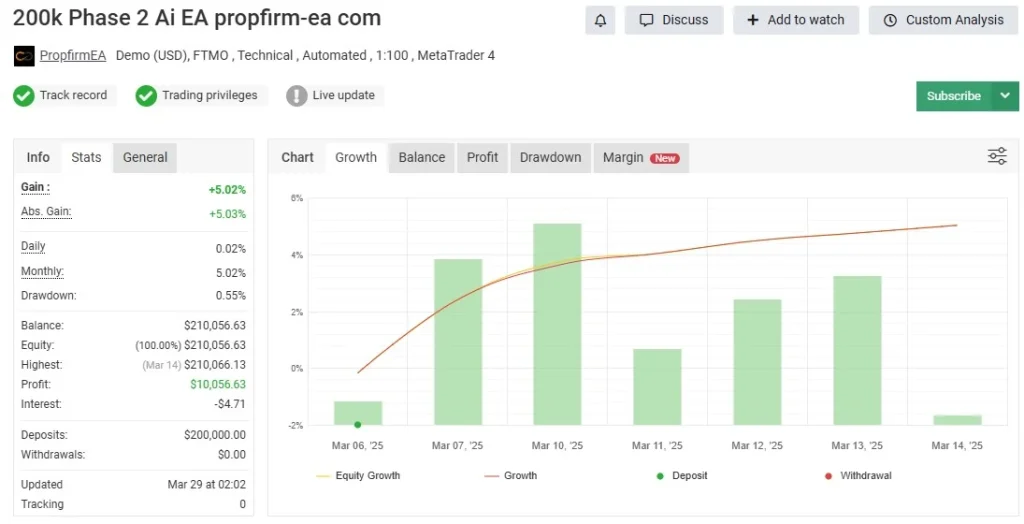Click the notification bell icon

[x=600, y=20]
